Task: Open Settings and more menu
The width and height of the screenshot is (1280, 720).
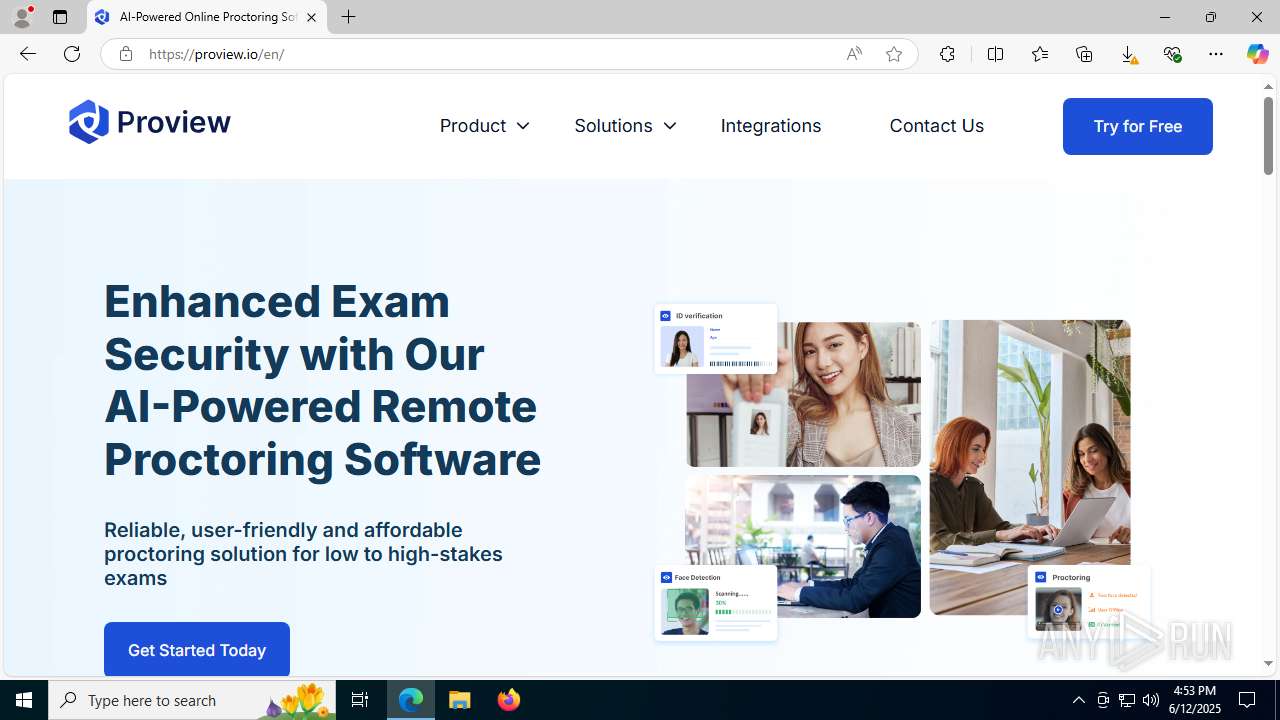Action: [1216, 54]
